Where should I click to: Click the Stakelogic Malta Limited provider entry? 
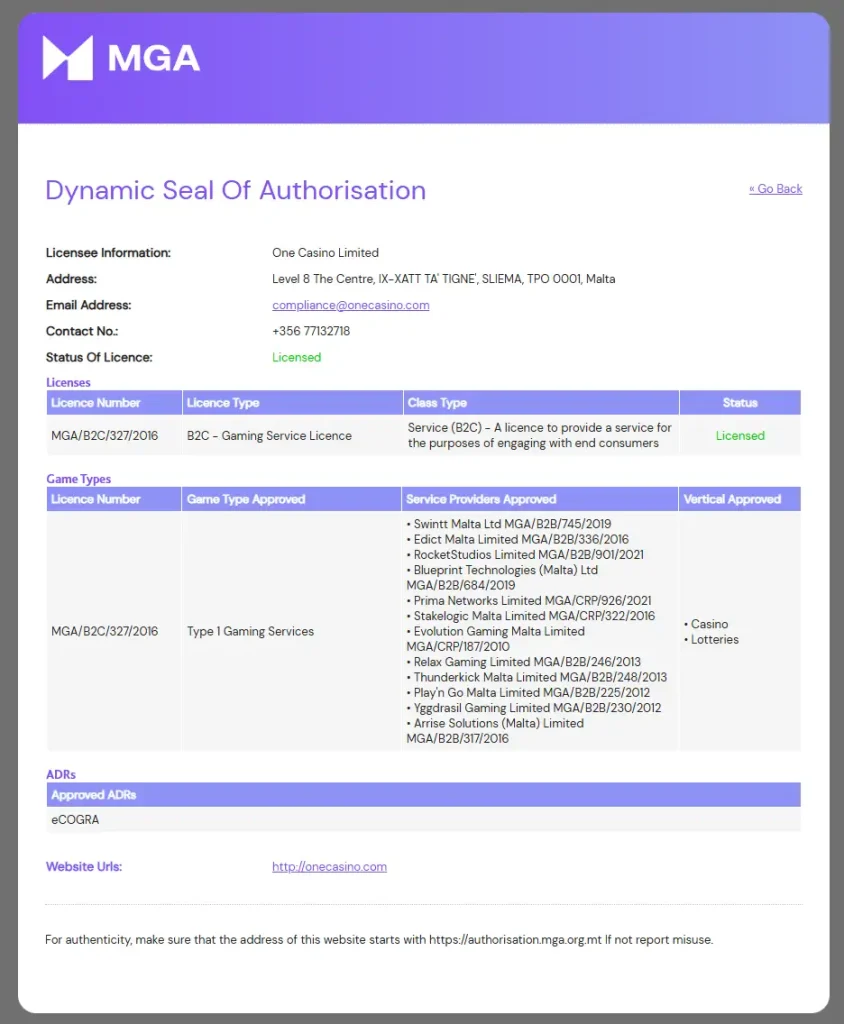pyautogui.click(x=530, y=616)
